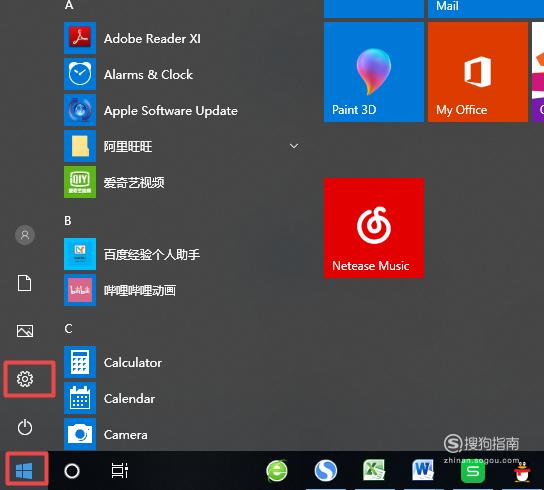The width and height of the screenshot is (544, 490).
Task: Select the "Camera" label
Action: 126,435
